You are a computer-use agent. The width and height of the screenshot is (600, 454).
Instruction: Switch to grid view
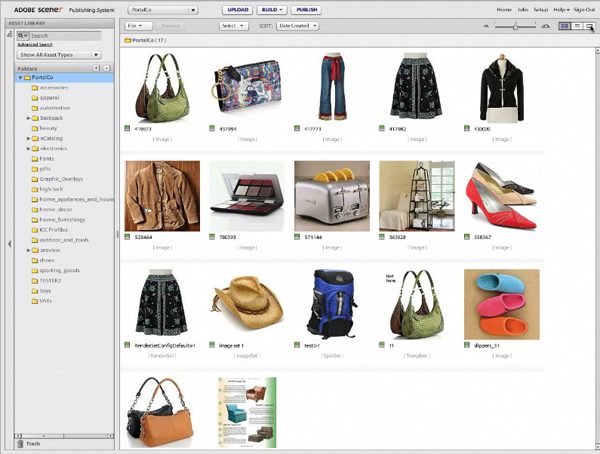[565, 27]
